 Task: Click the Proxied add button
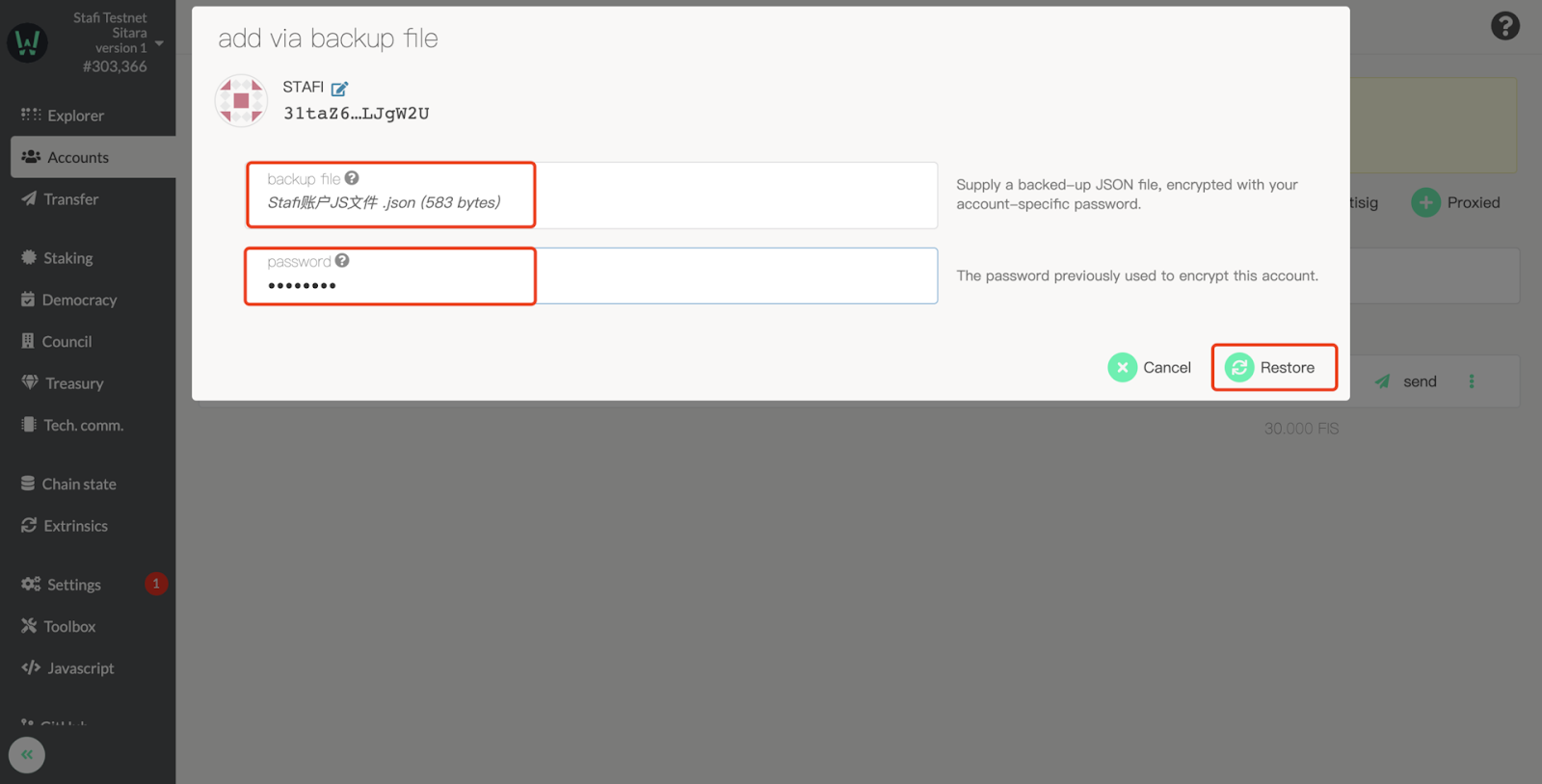[1456, 202]
